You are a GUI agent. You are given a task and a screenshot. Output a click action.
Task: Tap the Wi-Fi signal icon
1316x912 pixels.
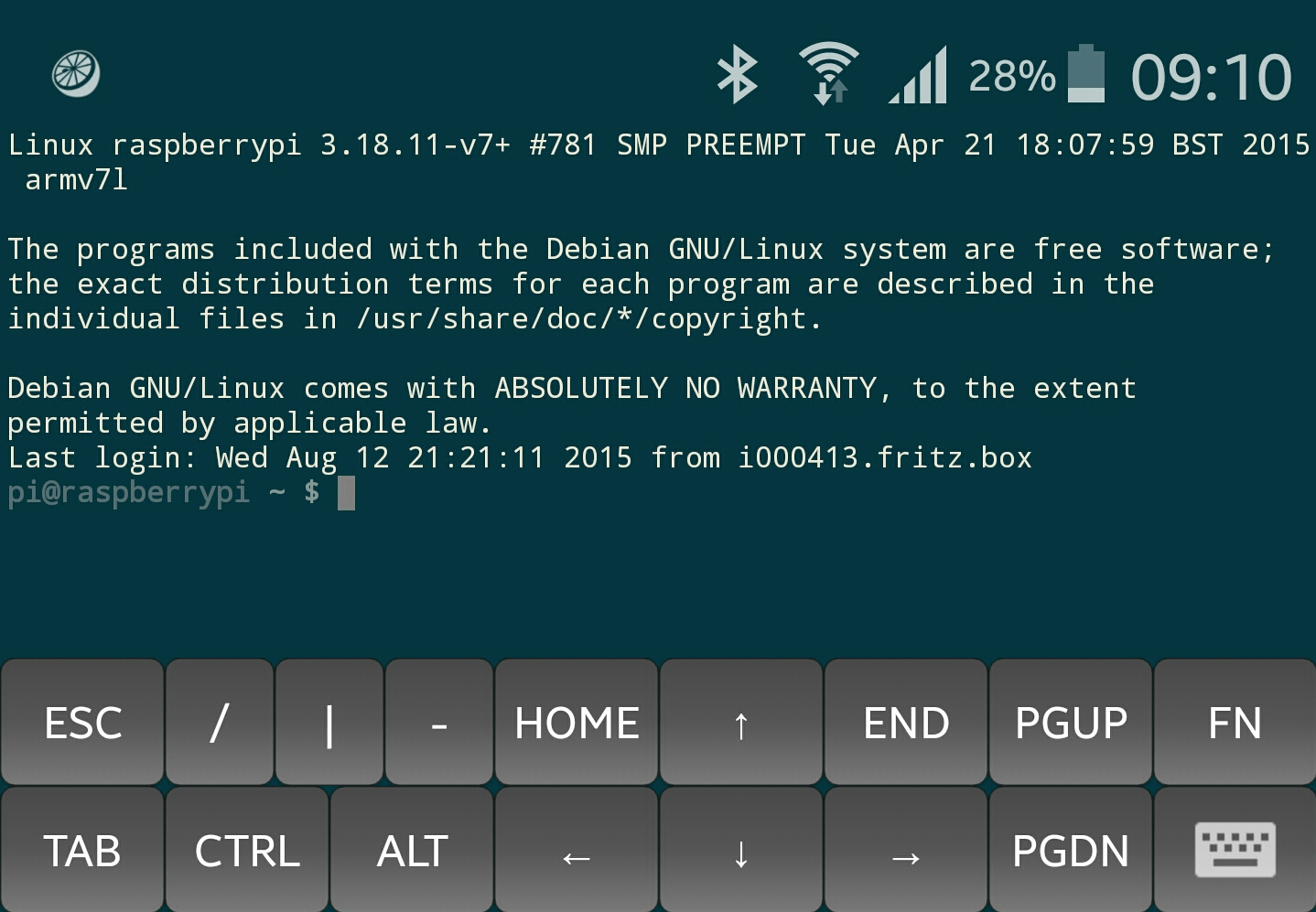tap(829, 73)
